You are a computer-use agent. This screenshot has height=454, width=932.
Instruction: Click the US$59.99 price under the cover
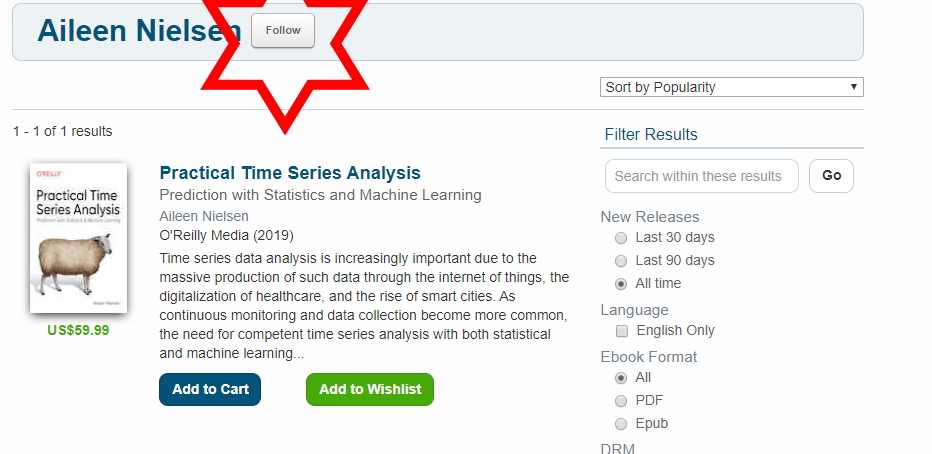point(78,330)
